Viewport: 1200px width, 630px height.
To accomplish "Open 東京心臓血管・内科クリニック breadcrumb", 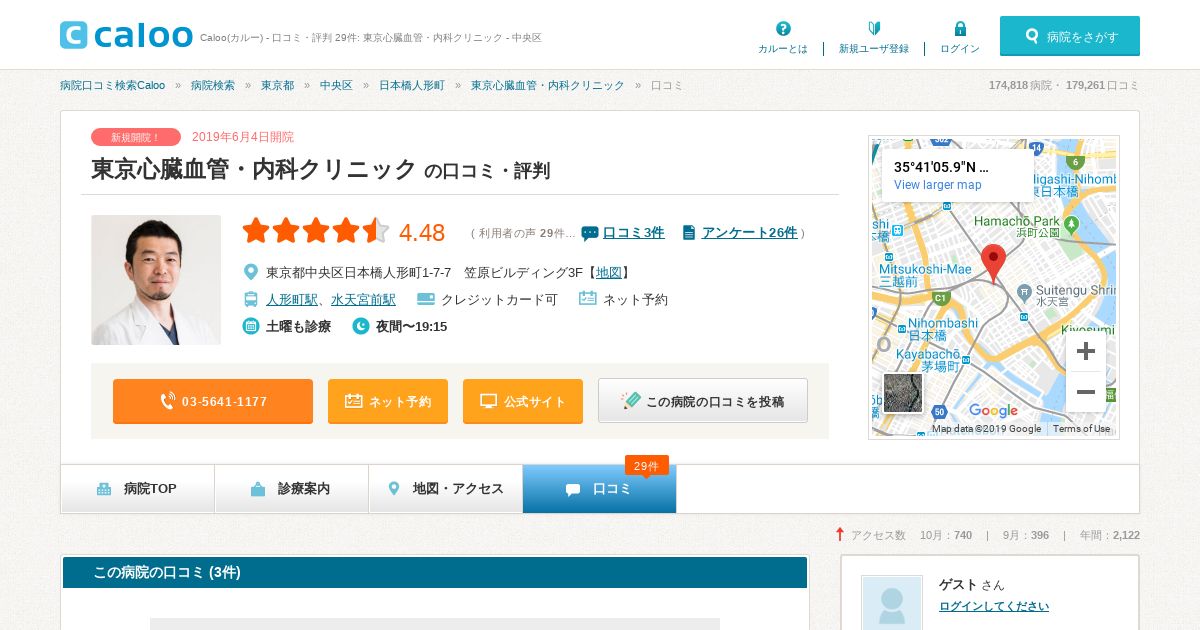I will [548, 85].
